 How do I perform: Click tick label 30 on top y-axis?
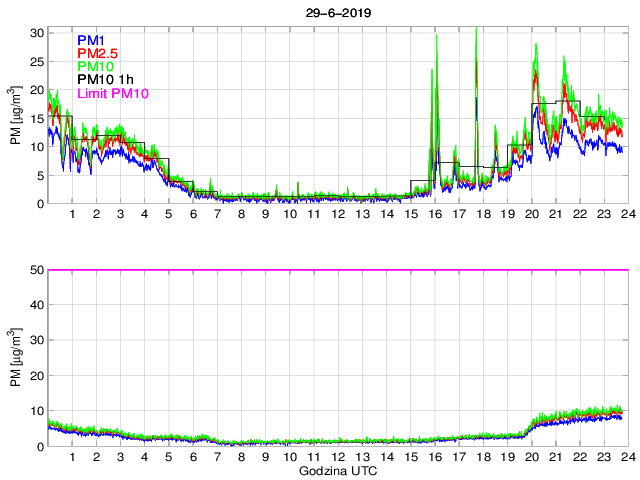[37, 32]
